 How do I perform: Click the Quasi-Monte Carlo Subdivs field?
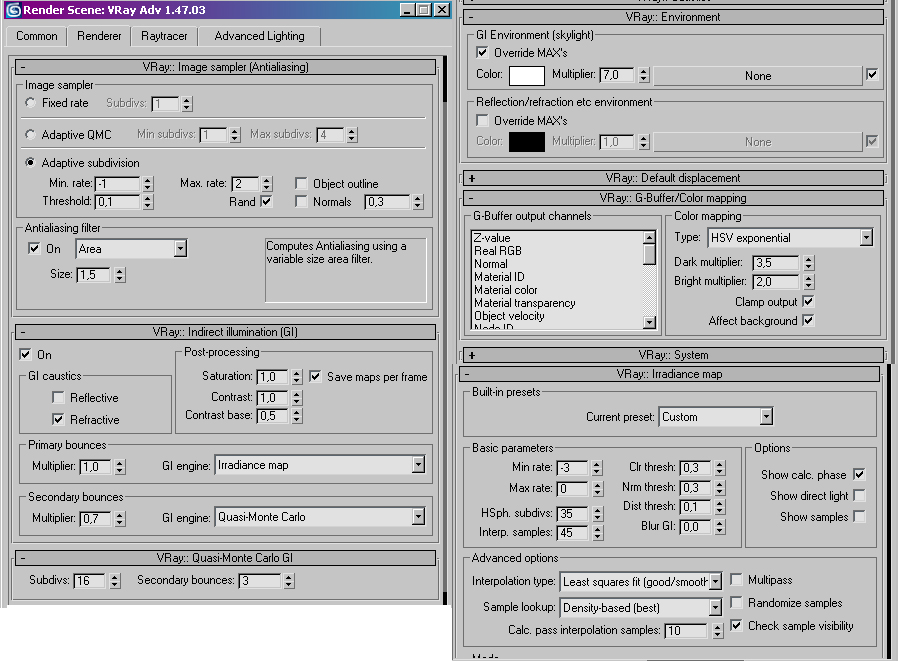[x=90, y=581]
